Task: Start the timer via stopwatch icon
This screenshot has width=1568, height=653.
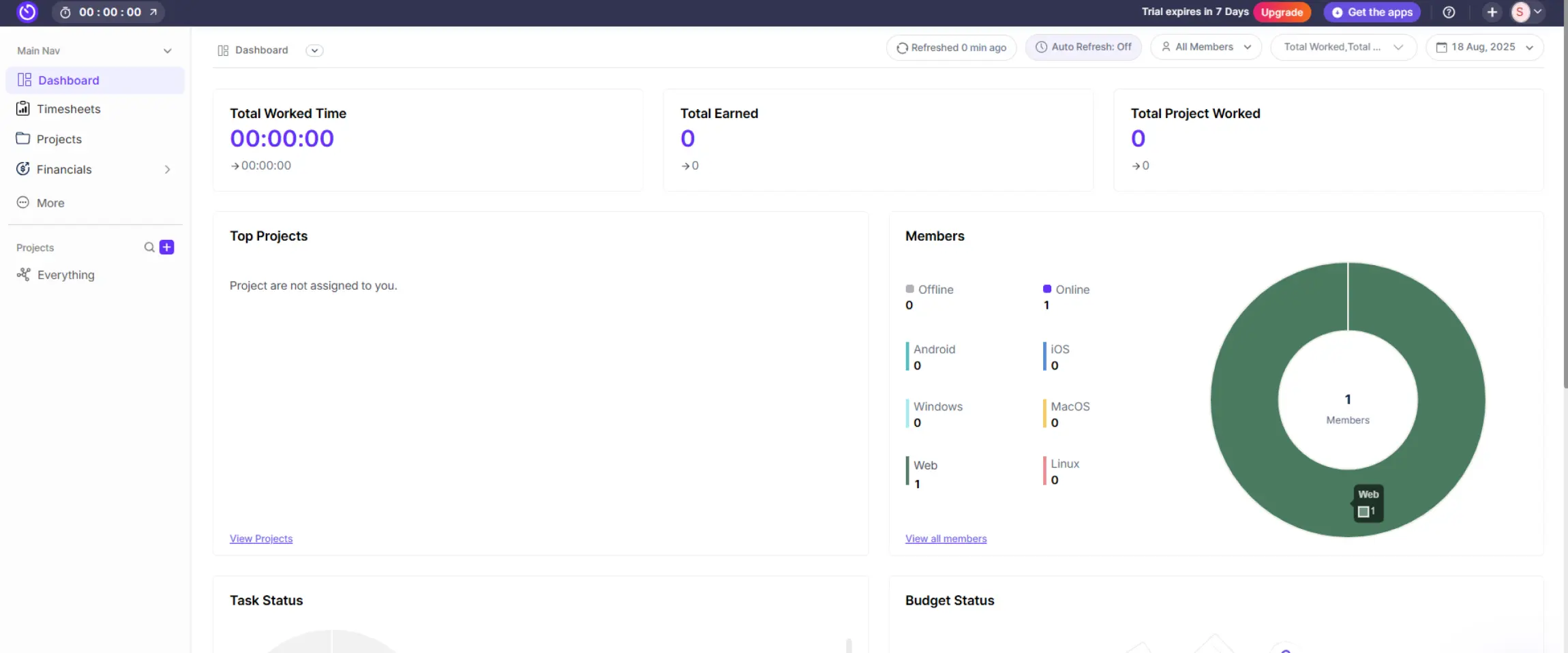Action: pyautogui.click(x=65, y=12)
